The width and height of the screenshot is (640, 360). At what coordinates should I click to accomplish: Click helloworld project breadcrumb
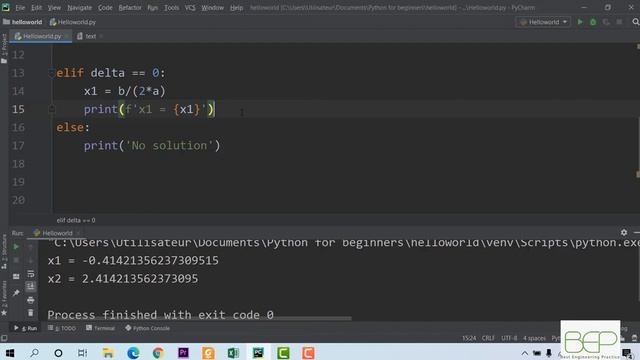pos(22,22)
